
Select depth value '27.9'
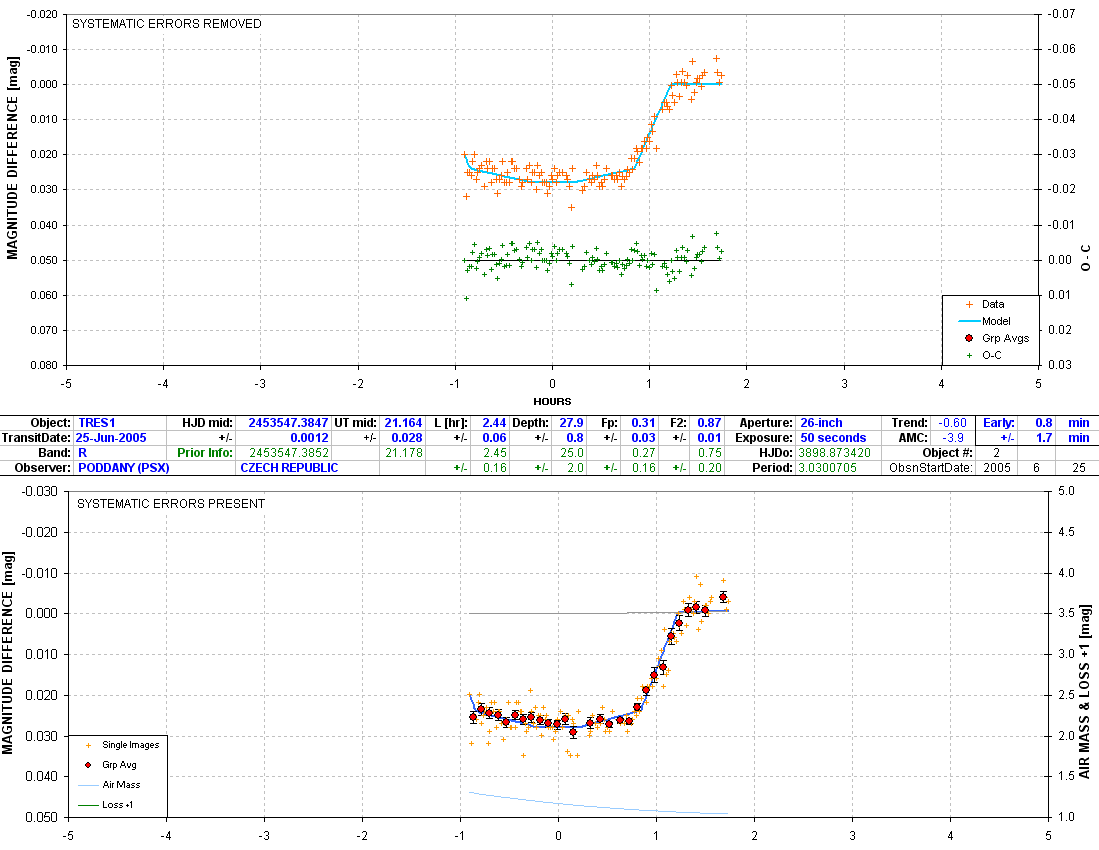[x=571, y=423]
